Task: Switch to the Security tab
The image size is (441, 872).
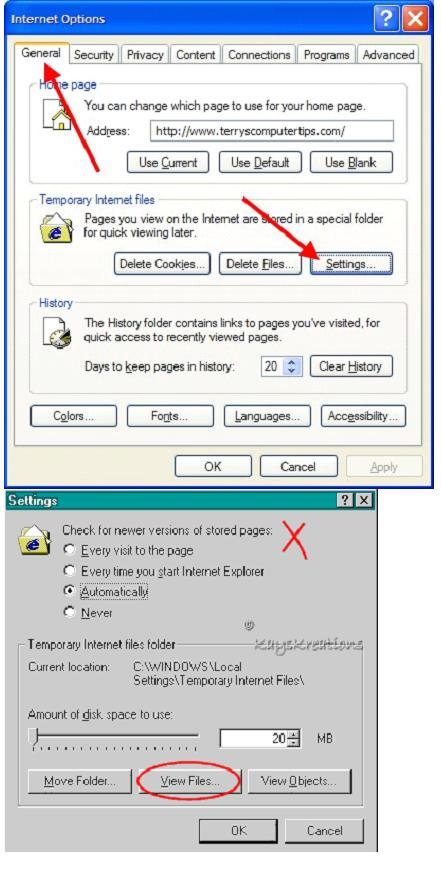Action: pyautogui.click(x=93, y=55)
